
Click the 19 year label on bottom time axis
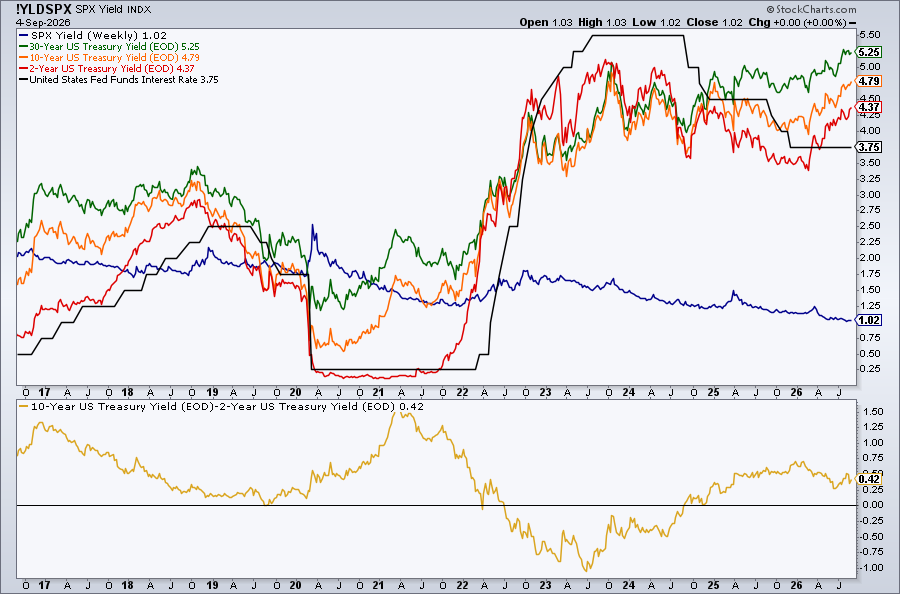(x=212, y=585)
